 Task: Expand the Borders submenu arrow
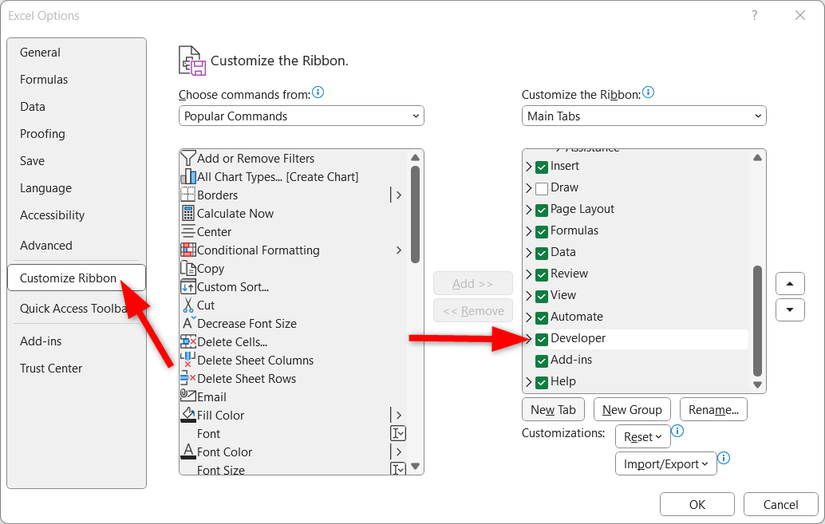399,195
